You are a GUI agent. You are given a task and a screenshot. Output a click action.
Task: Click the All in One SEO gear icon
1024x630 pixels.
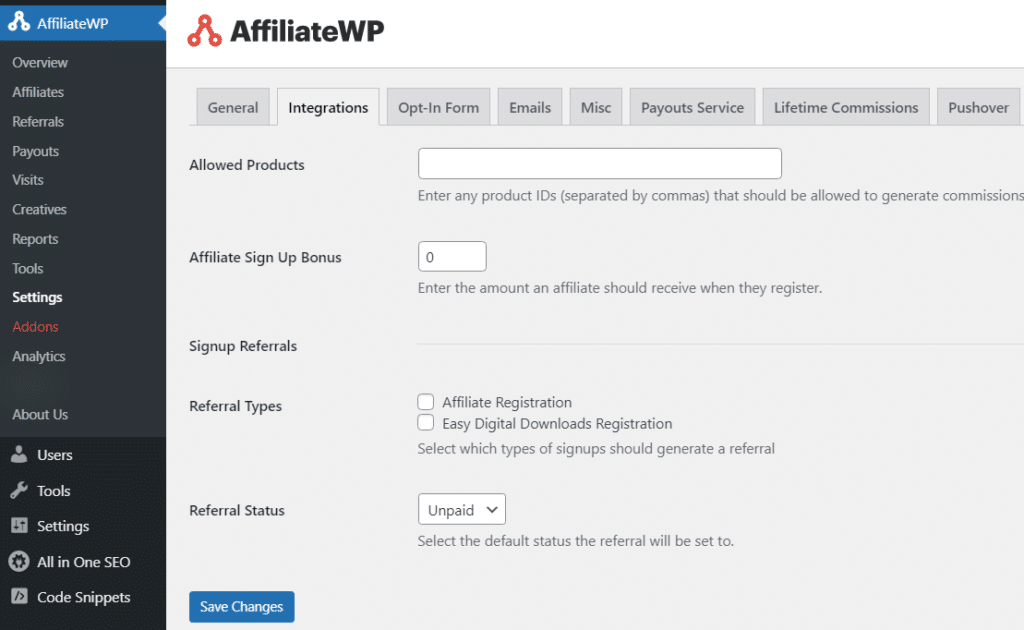(x=19, y=561)
